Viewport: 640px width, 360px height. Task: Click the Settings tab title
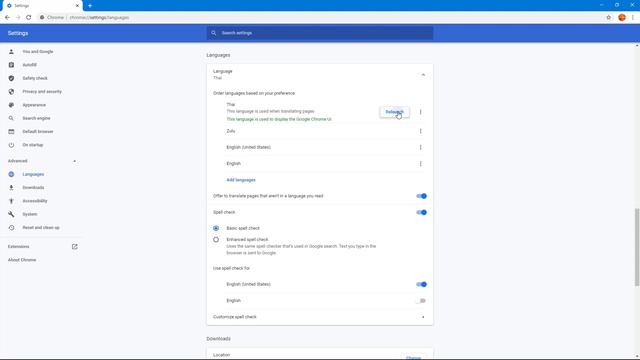[22, 6]
